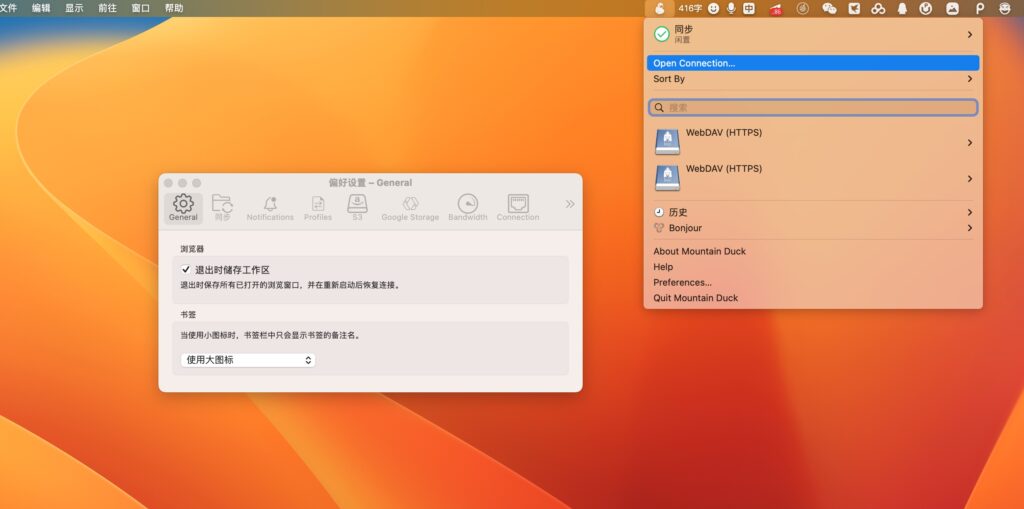1024x509 pixels.
Task: Select Open Connection… menu item
Action: (813, 63)
